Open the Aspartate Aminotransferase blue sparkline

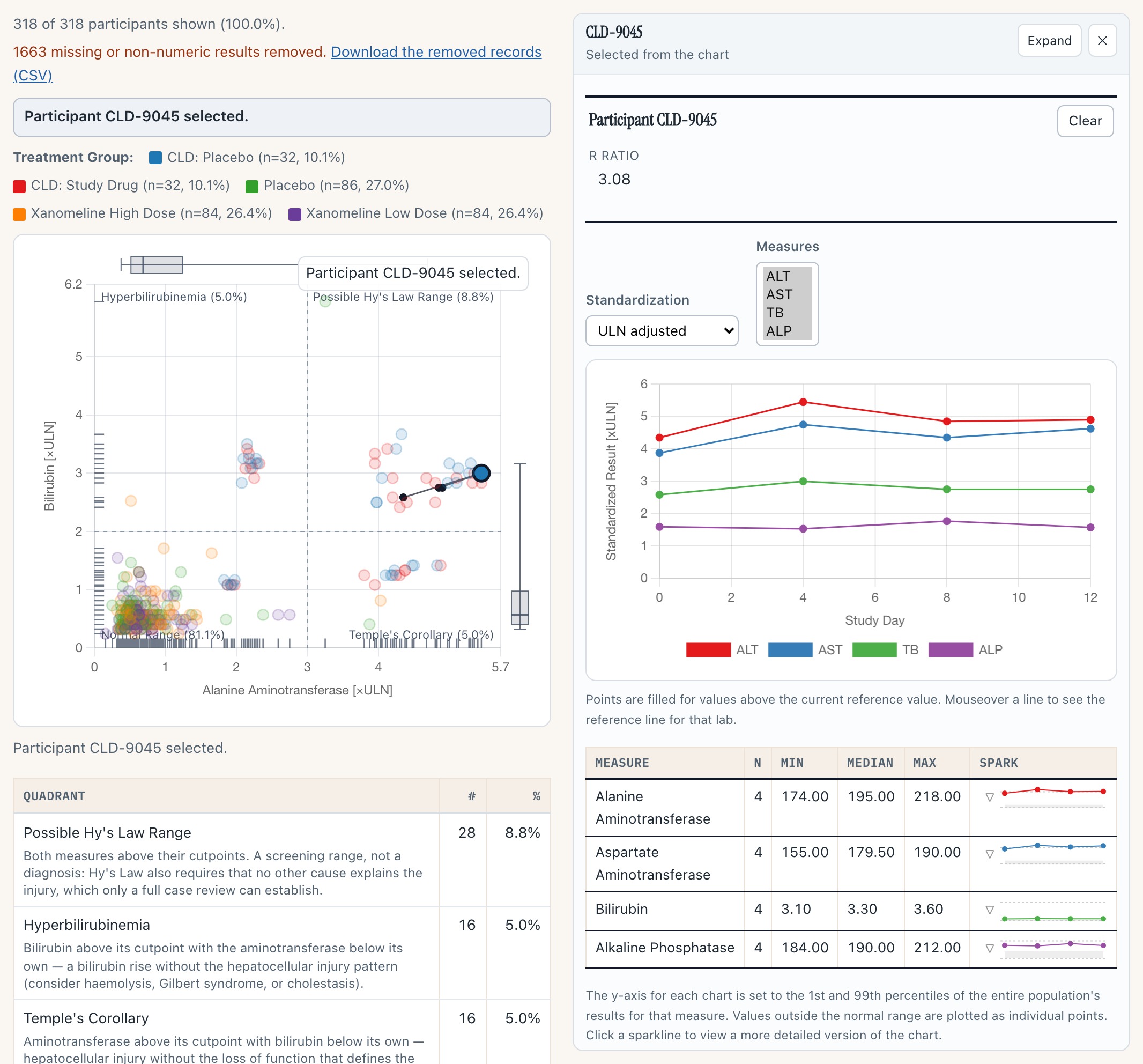click(x=1053, y=853)
